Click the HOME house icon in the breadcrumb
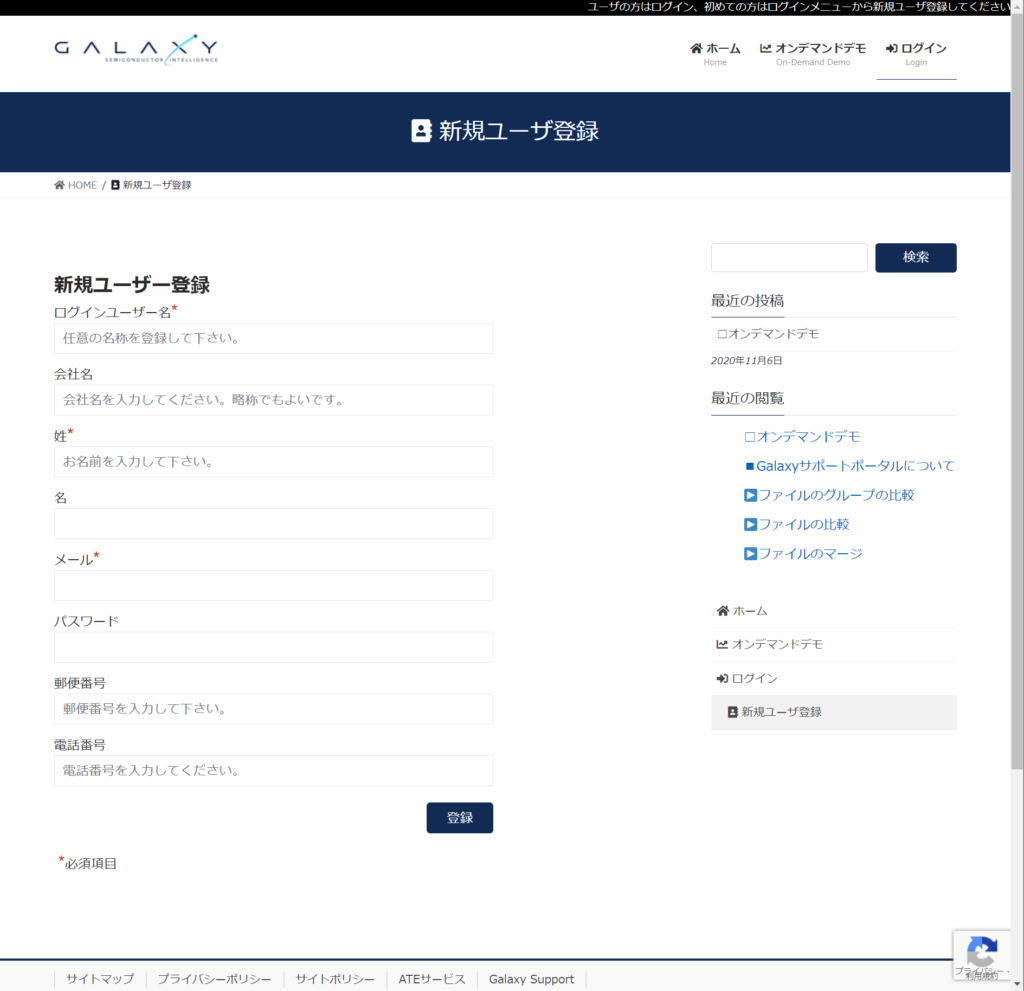Viewport: 1024px width, 991px height. [x=58, y=184]
